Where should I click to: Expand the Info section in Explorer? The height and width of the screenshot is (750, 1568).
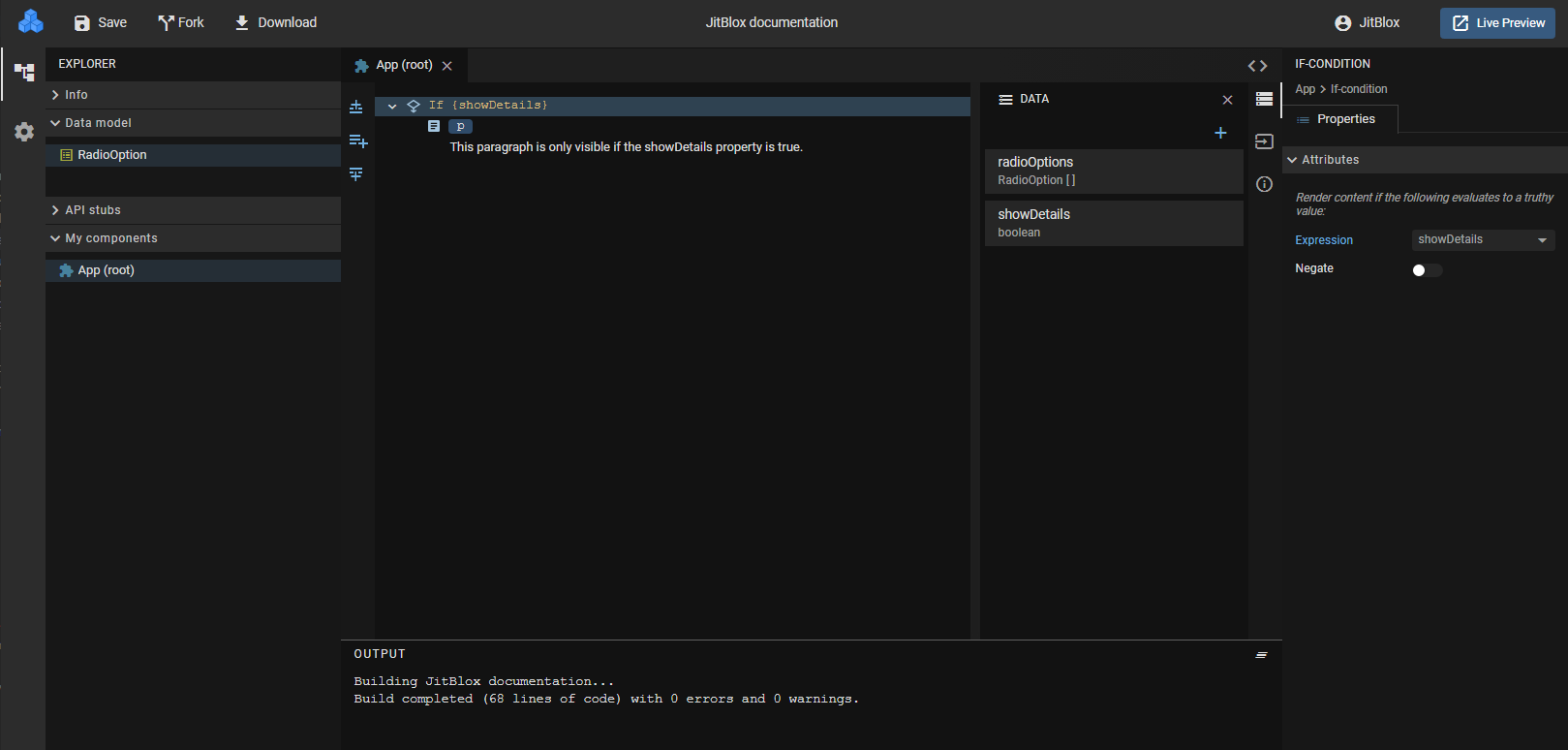(76, 95)
